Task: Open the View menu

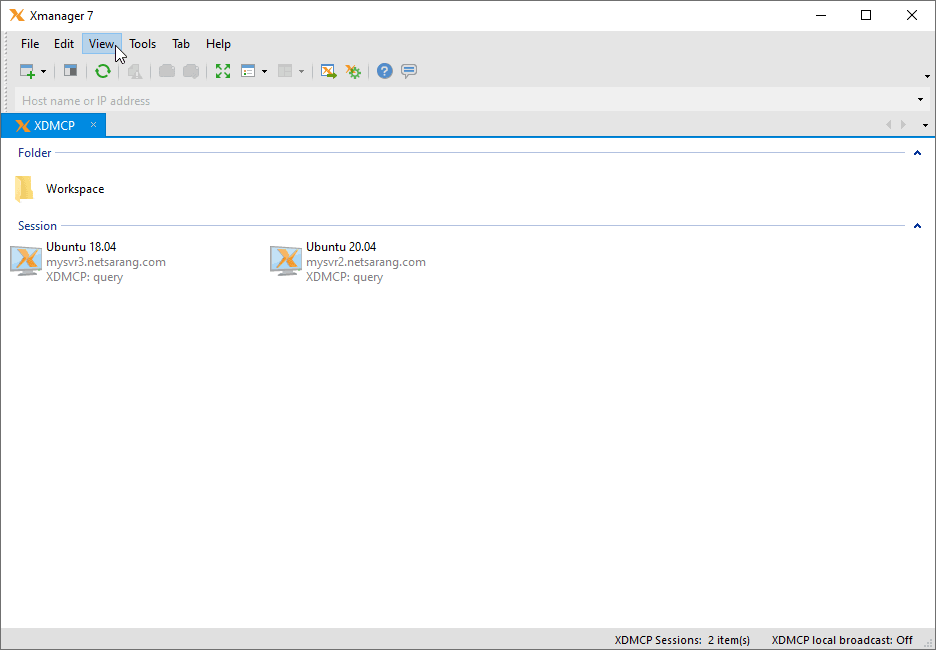Action: point(101,44)
